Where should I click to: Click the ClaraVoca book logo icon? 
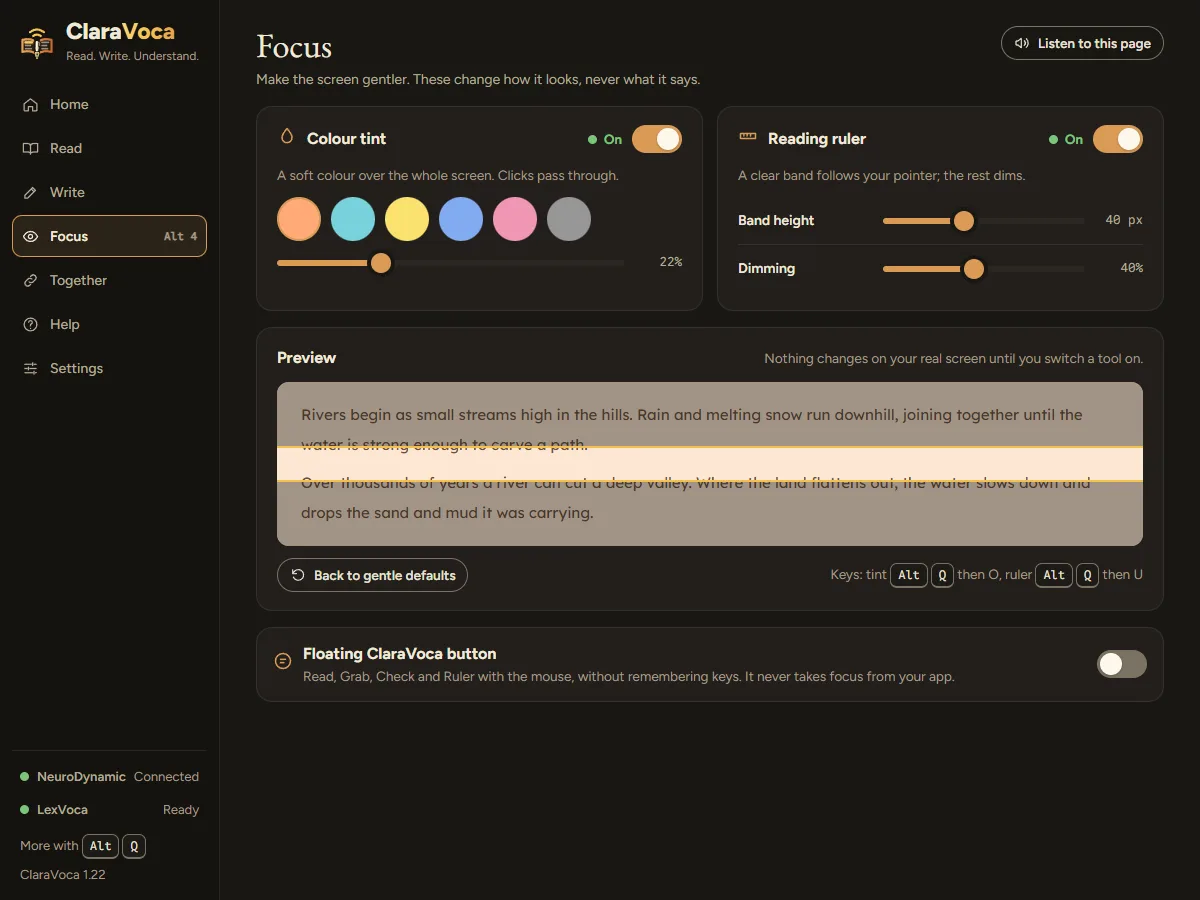pyautogui.click(x=37, y=43)
